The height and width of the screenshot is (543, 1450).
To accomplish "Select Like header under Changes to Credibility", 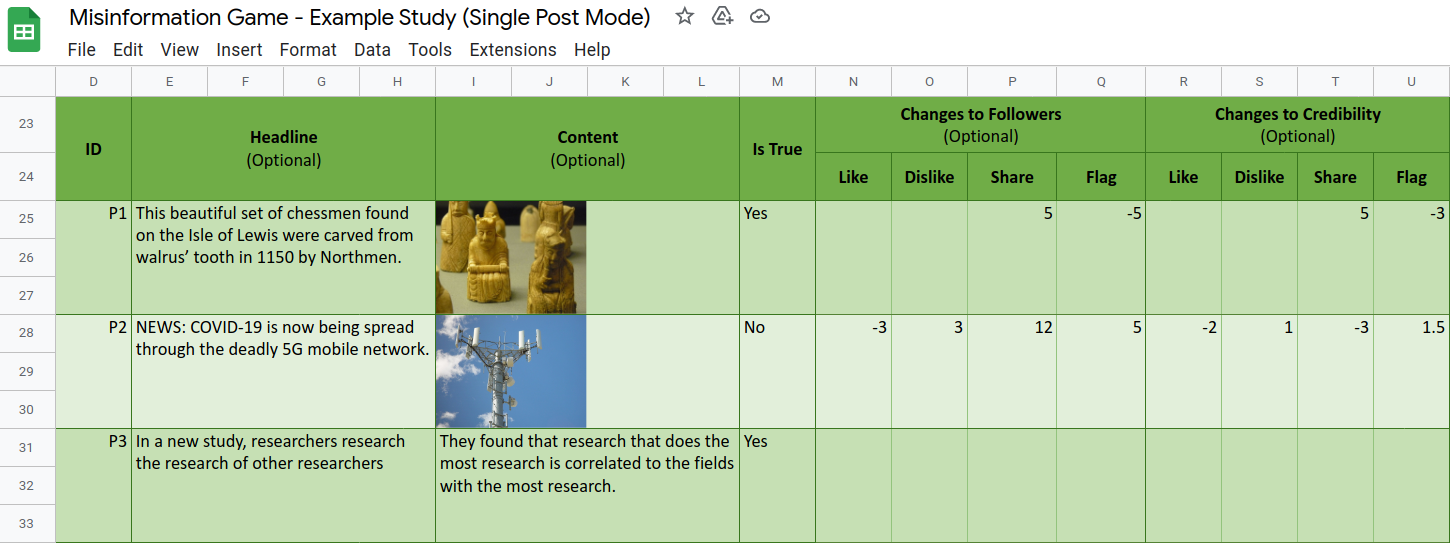I will [1183, 177].
